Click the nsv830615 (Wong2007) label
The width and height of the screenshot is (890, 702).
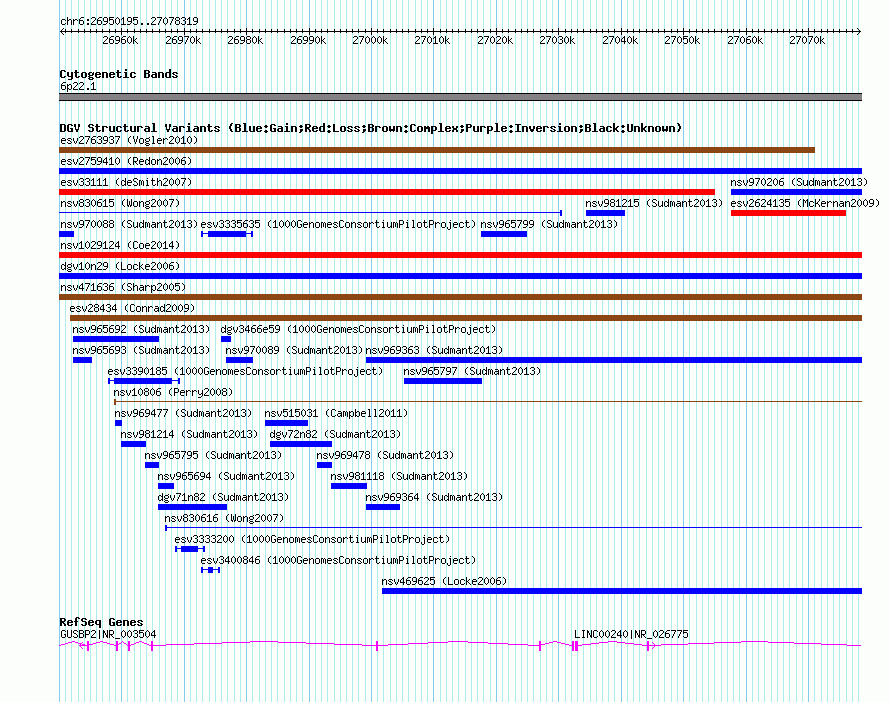coord(120,203)
